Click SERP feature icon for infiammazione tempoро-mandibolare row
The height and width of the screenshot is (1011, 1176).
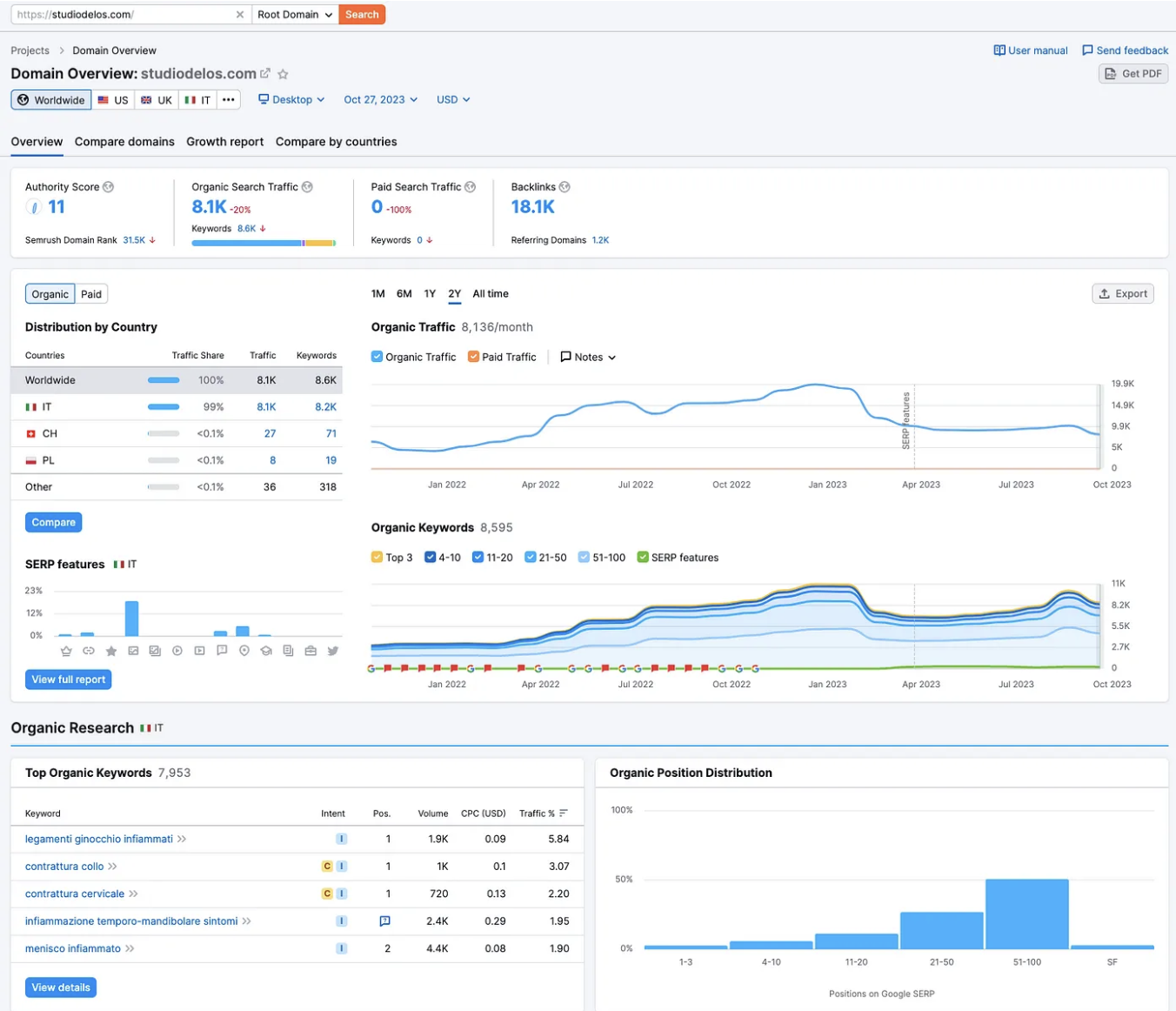click(x=384, y=921)
